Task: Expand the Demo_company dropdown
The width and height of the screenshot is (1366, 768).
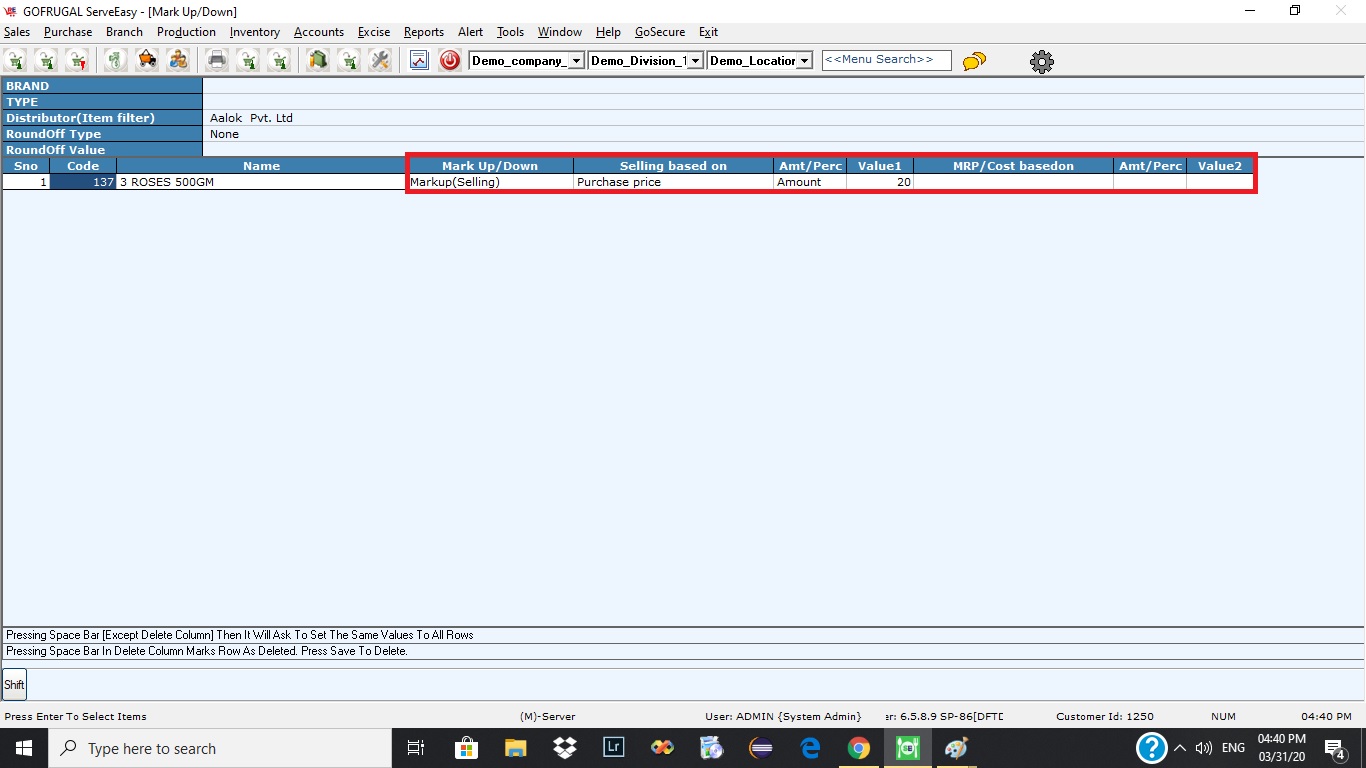Action: pos(576,61)
